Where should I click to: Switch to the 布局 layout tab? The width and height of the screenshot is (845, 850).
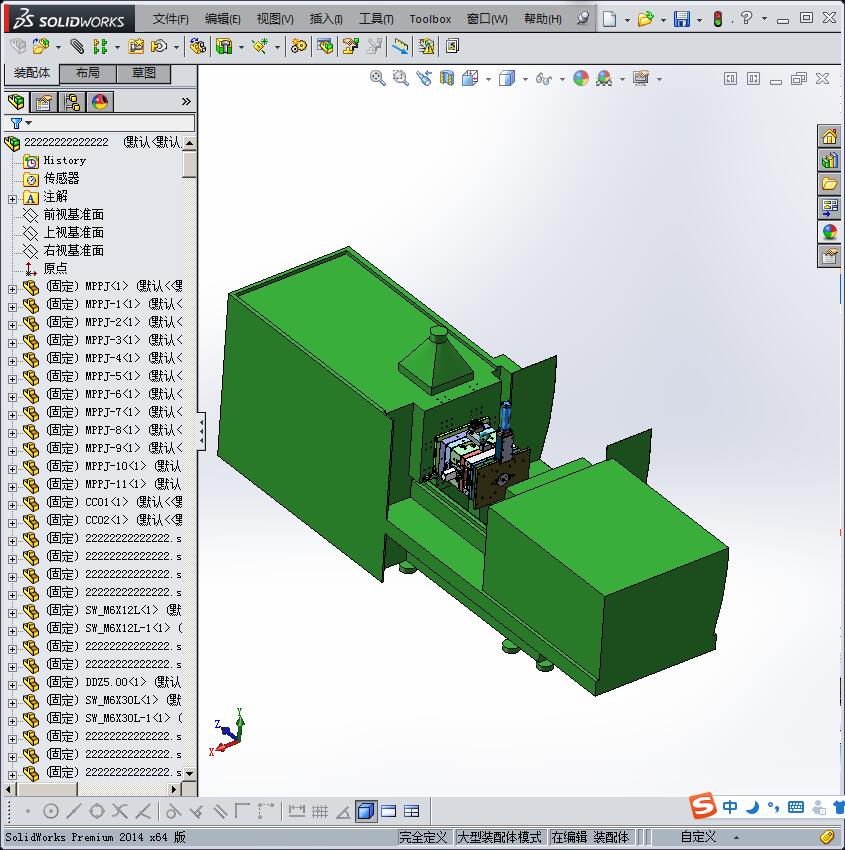coord(87,73)
